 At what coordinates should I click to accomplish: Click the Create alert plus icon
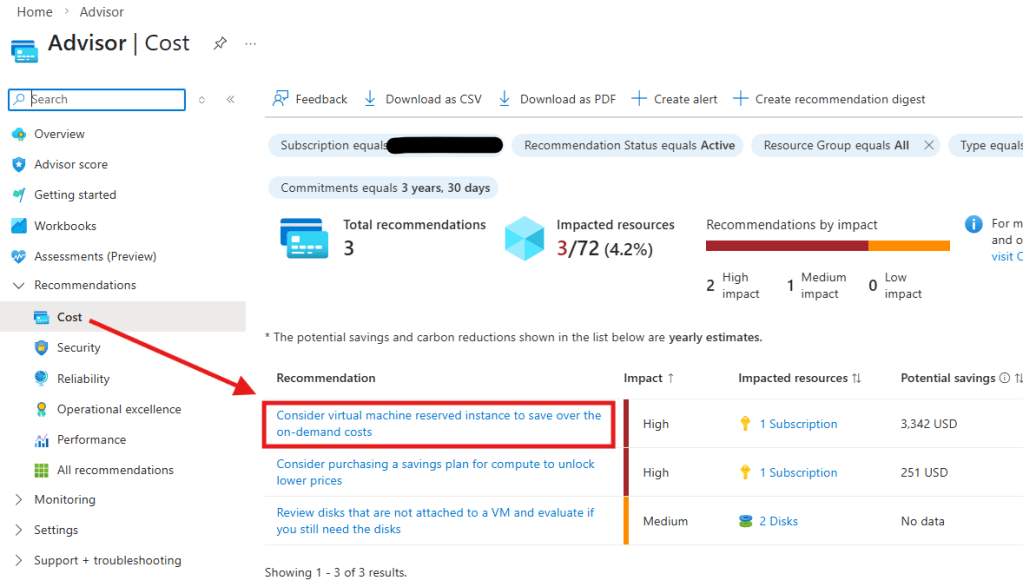point(639,99)
